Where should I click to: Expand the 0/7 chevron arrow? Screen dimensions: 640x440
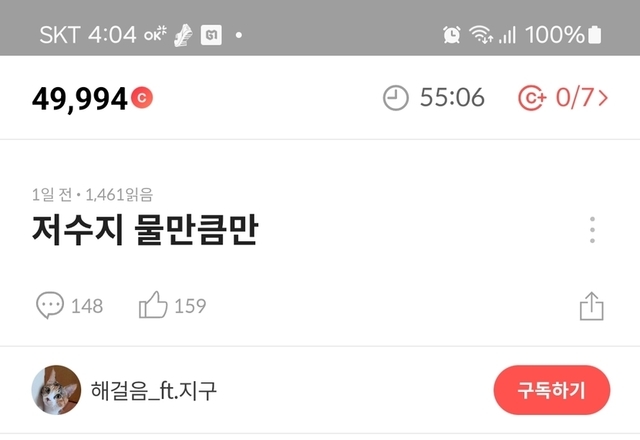[603, 98]
